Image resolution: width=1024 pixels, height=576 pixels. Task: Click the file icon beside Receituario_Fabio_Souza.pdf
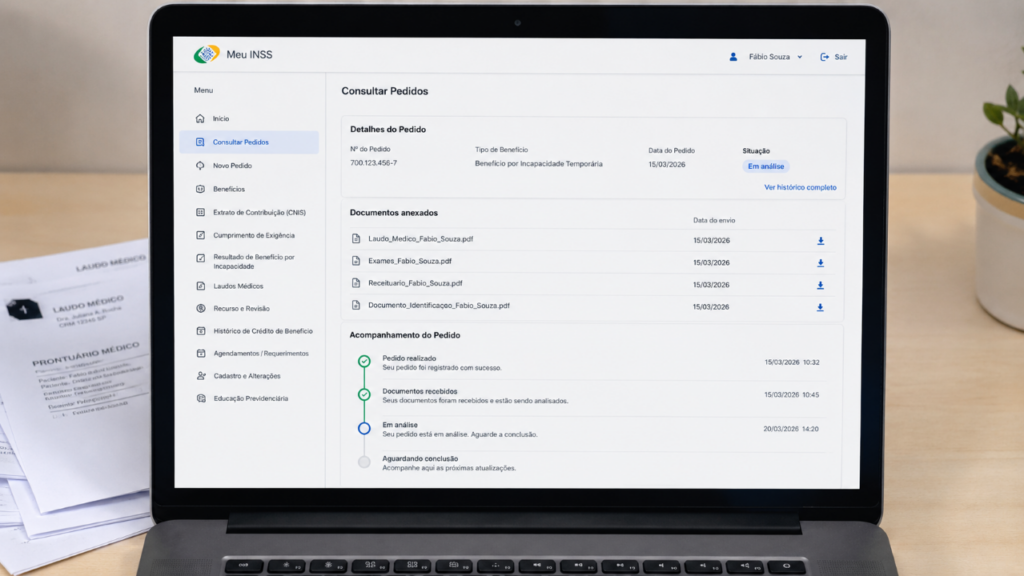point(356,283)
